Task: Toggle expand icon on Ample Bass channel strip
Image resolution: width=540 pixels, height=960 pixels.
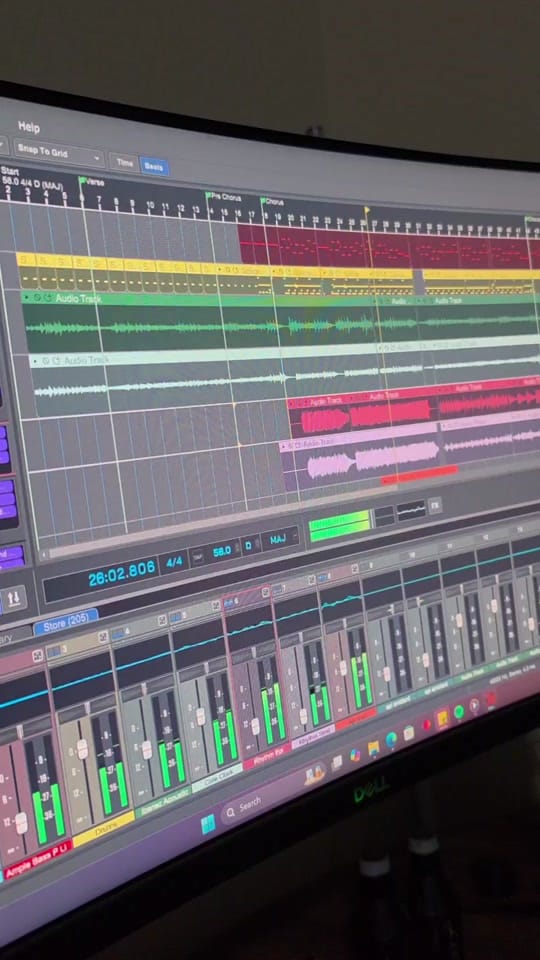Action: point(37,655)
